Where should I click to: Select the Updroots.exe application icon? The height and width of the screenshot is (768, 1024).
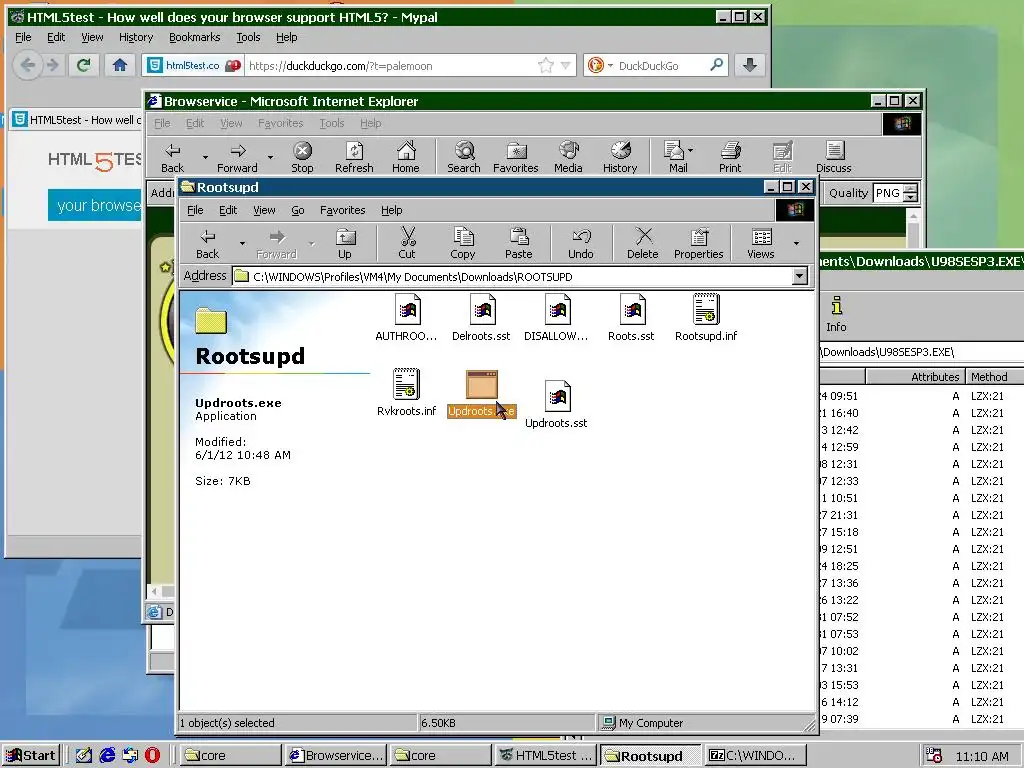coord(482,392)
